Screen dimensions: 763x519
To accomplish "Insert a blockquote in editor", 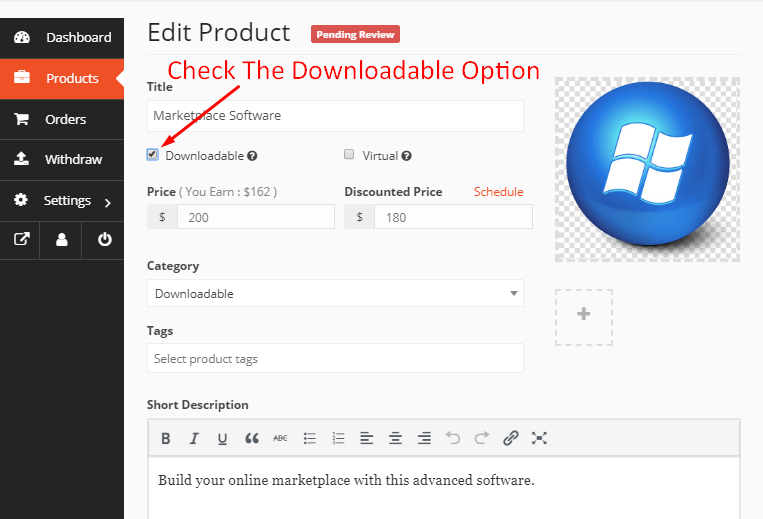I will 252,438.
